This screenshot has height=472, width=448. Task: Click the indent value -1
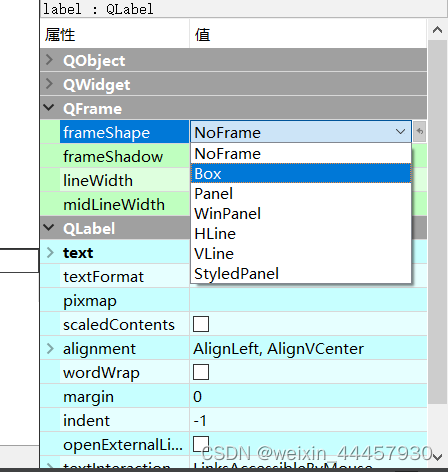coord(200,420)
